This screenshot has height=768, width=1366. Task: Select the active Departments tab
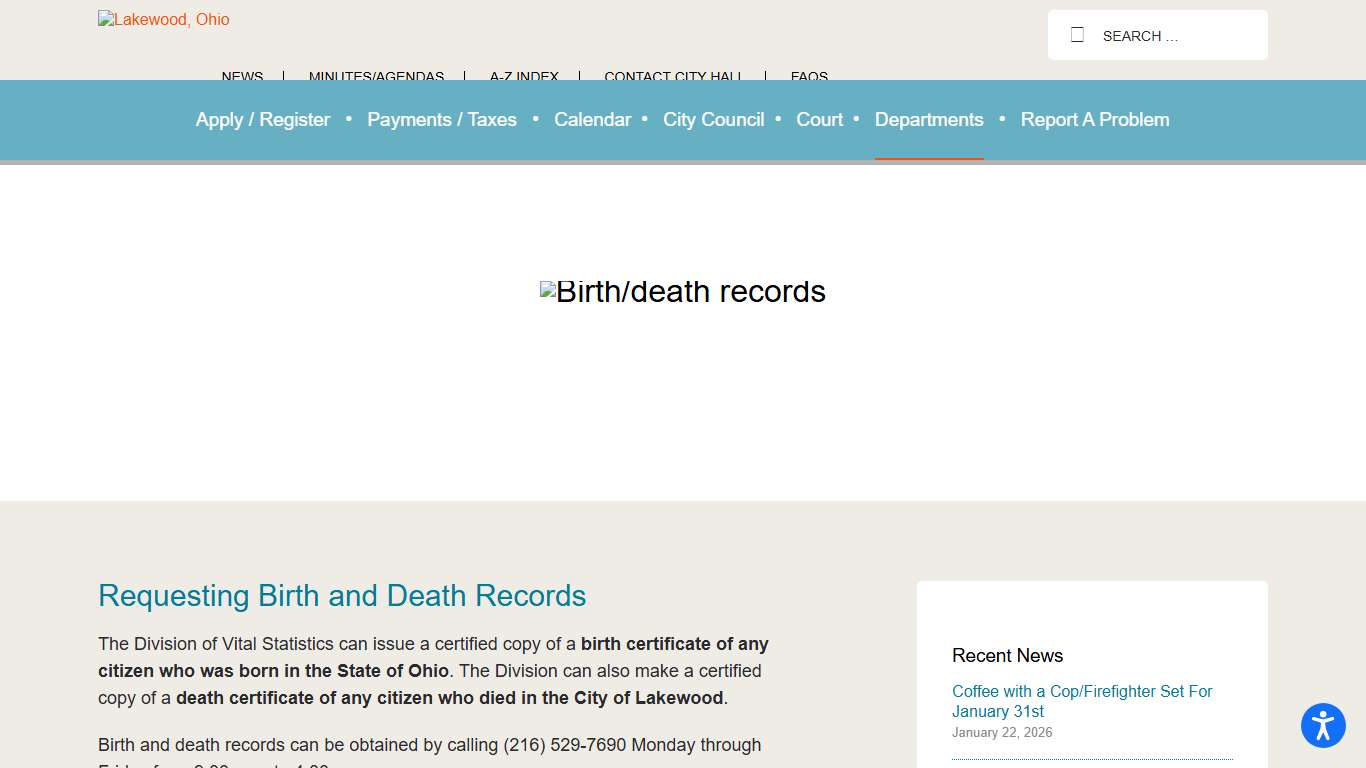928,120
